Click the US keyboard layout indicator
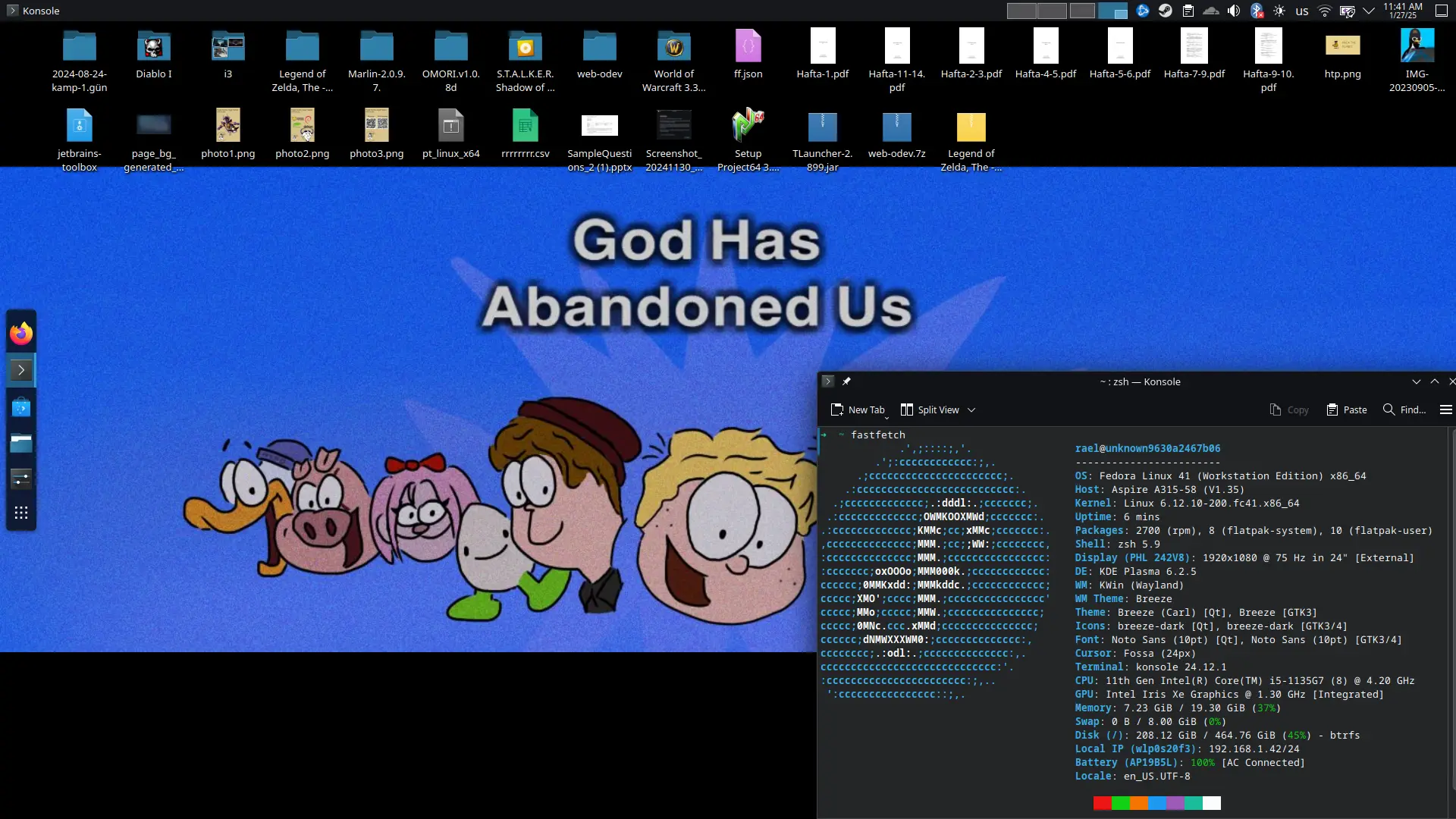This screenshot has width=1456, height=819. [x=1302, y=11]
